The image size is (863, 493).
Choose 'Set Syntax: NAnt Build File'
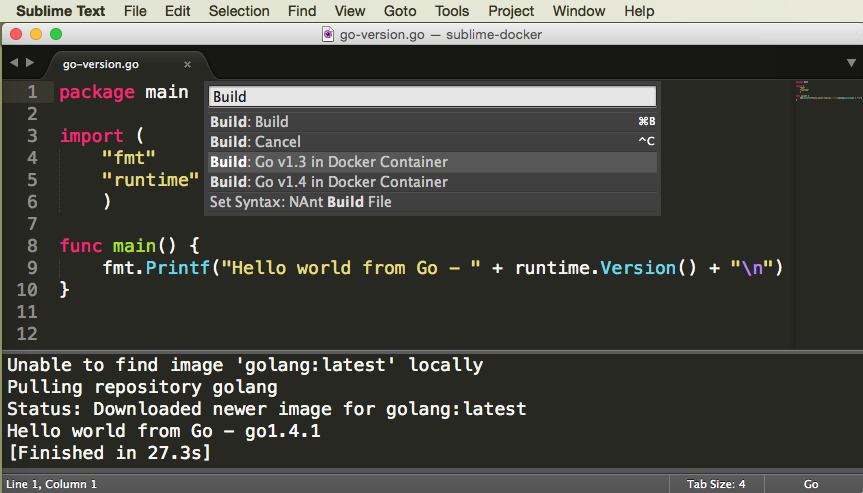(433, 202)
